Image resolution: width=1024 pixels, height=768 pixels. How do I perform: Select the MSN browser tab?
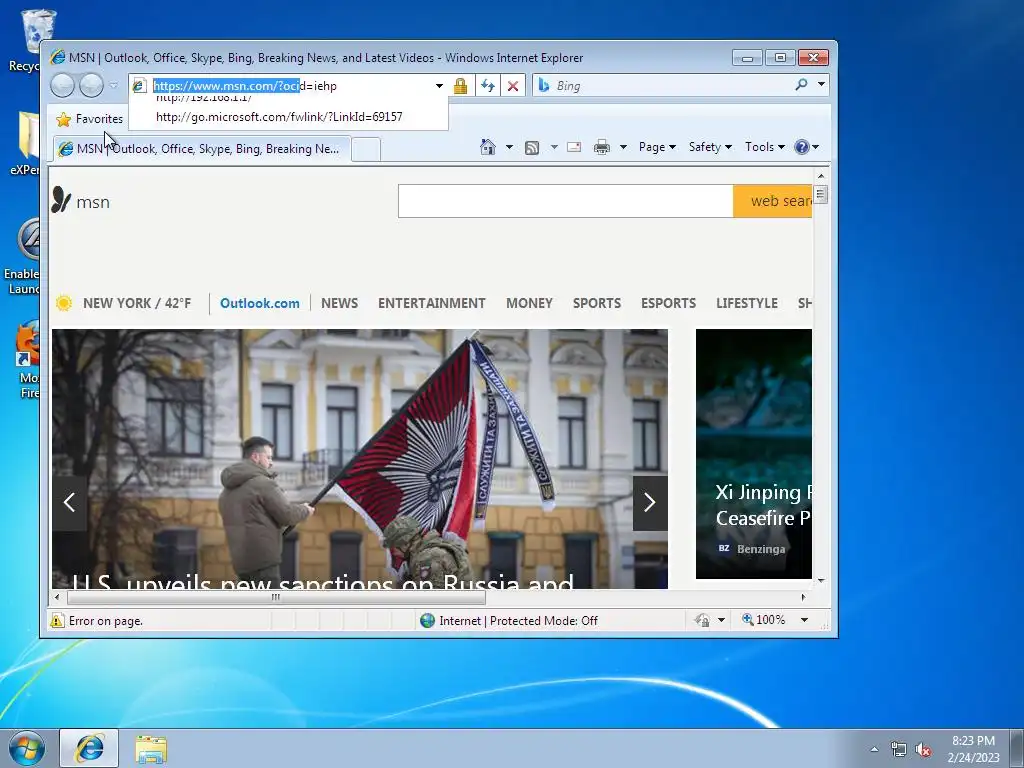coord(202,149)
